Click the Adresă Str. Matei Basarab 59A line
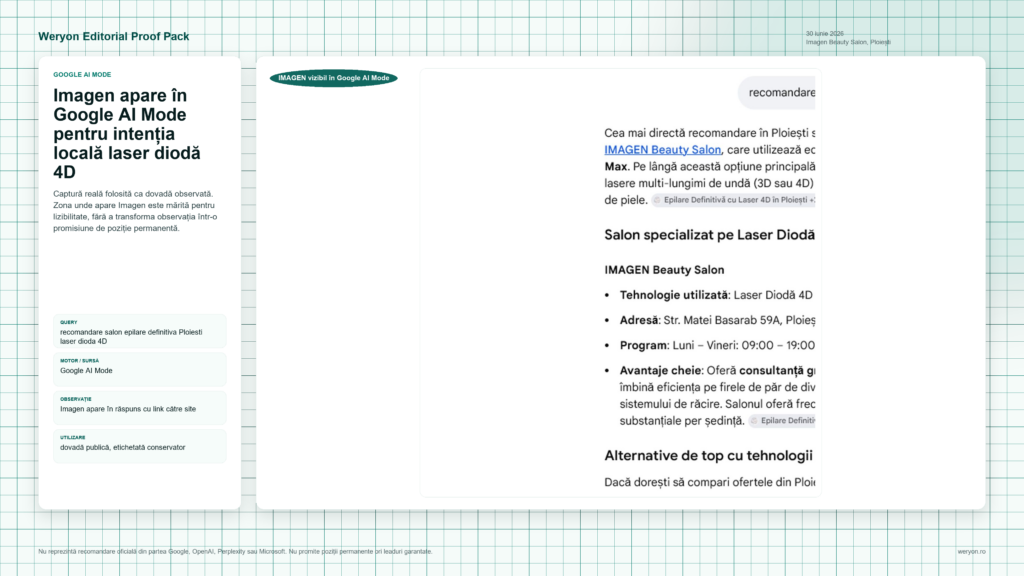This screenshot has width=1024, height=576. click(709, 320)
